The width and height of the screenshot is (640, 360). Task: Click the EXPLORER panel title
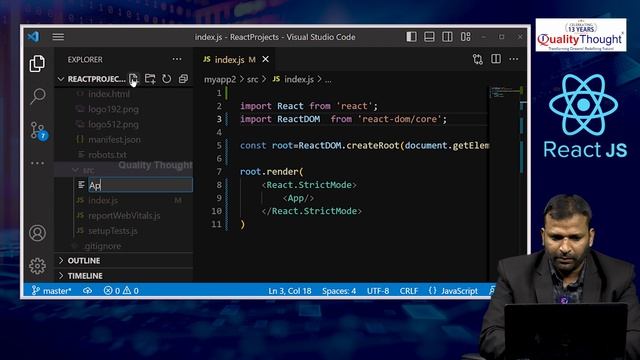(x=85, y=60)
